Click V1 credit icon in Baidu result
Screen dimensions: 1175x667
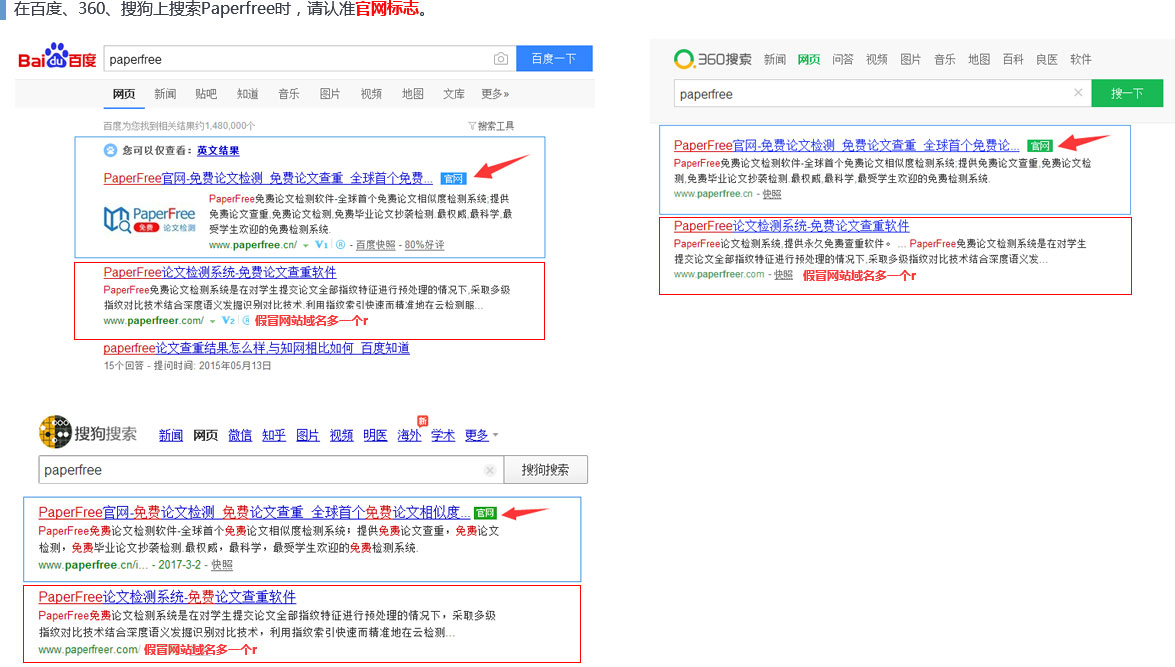pos(321,245)
